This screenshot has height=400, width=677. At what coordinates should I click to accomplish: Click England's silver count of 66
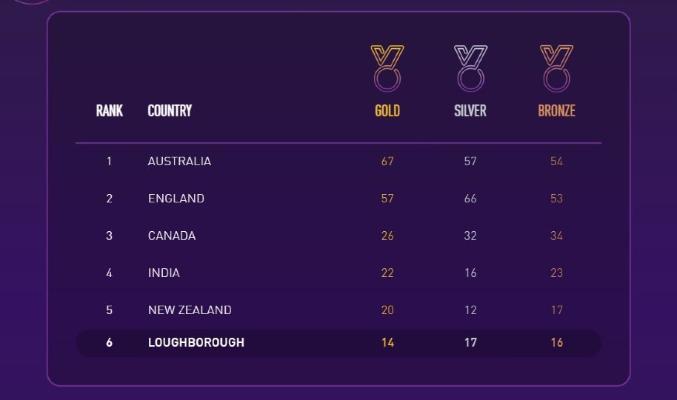[470, 198]
